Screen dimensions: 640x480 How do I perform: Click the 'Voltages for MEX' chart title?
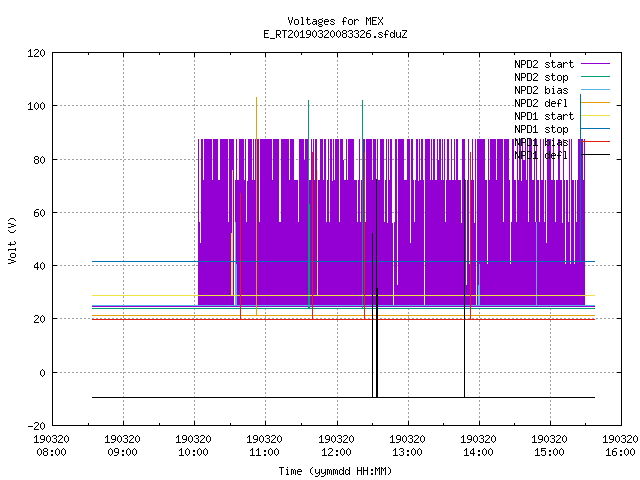pyautogui.click(x=335, y=21)
